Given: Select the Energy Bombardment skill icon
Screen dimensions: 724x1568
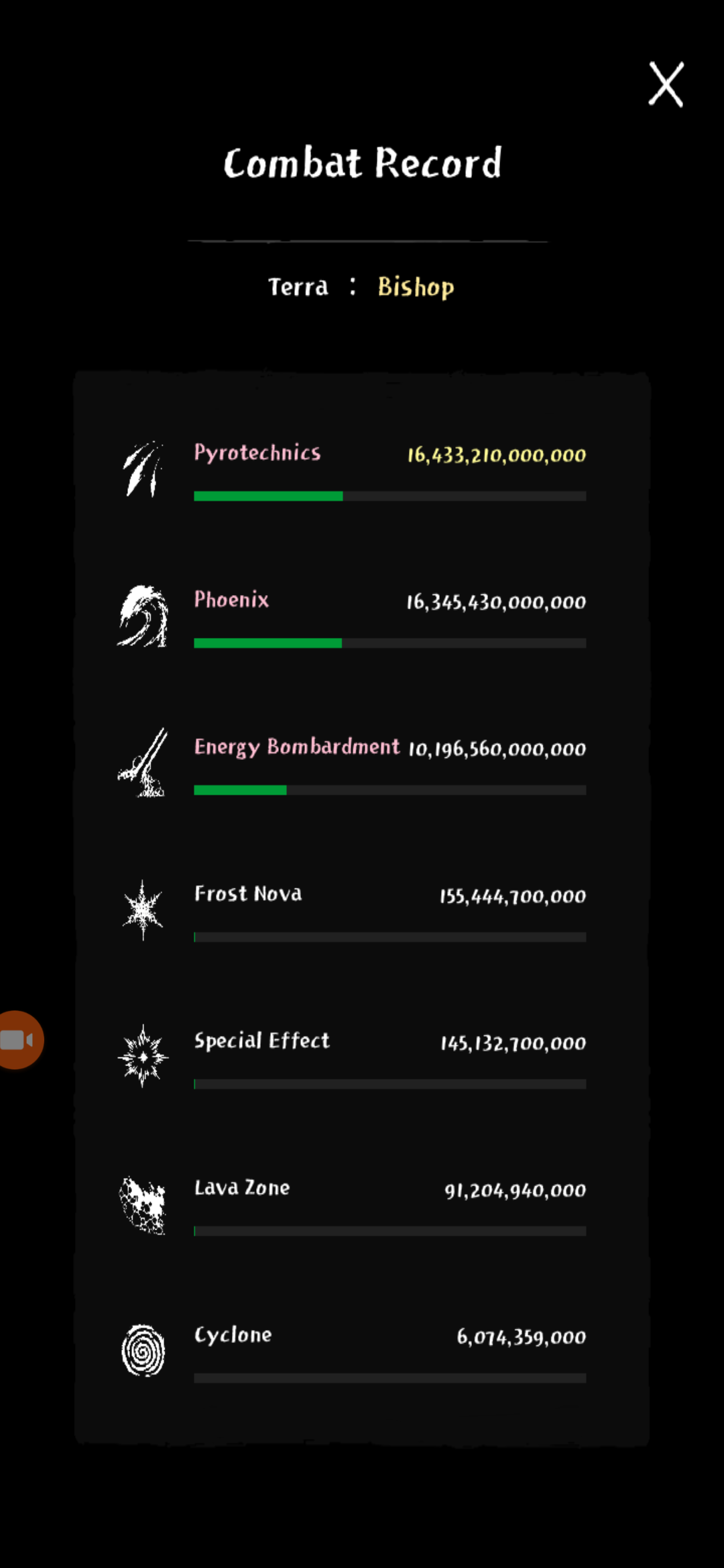Looking at the screenshot, I should pos(143,763).
